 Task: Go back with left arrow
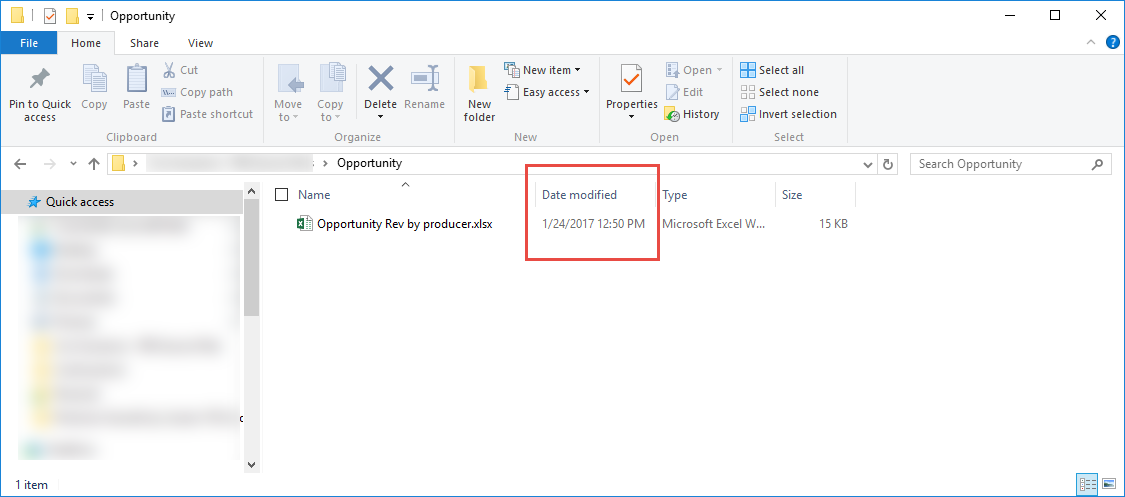click(x=21, y=164)
